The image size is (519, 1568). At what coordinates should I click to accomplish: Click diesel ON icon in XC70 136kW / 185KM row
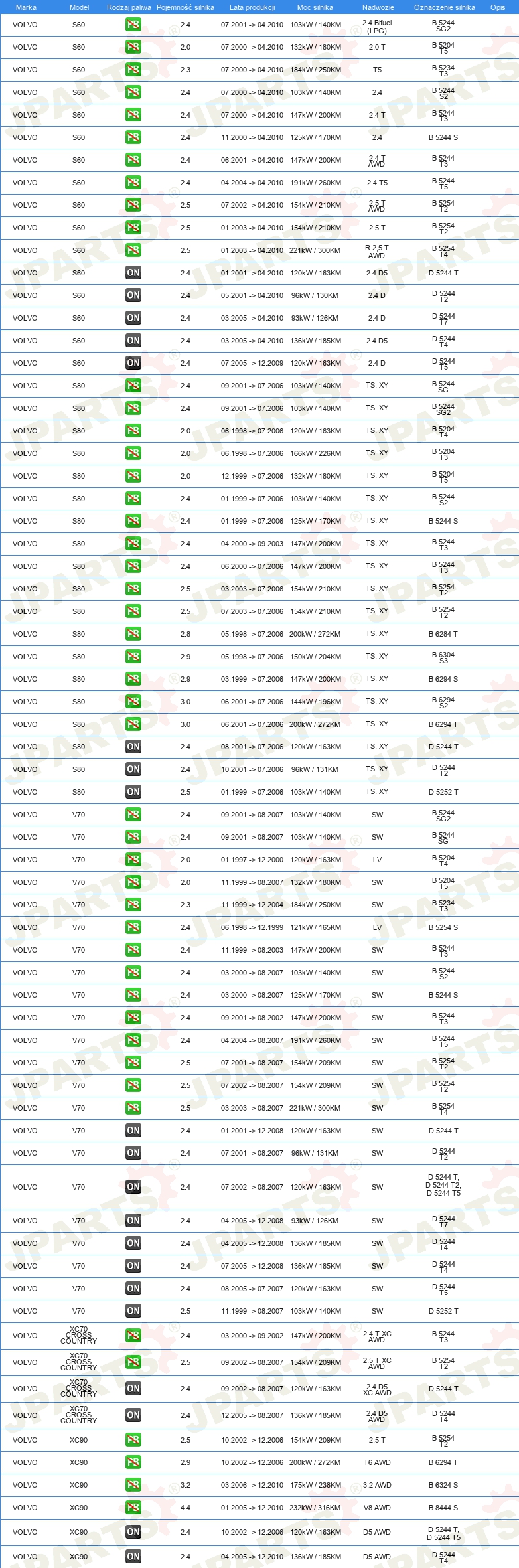pyautogui.click(x=133, y=1415)
